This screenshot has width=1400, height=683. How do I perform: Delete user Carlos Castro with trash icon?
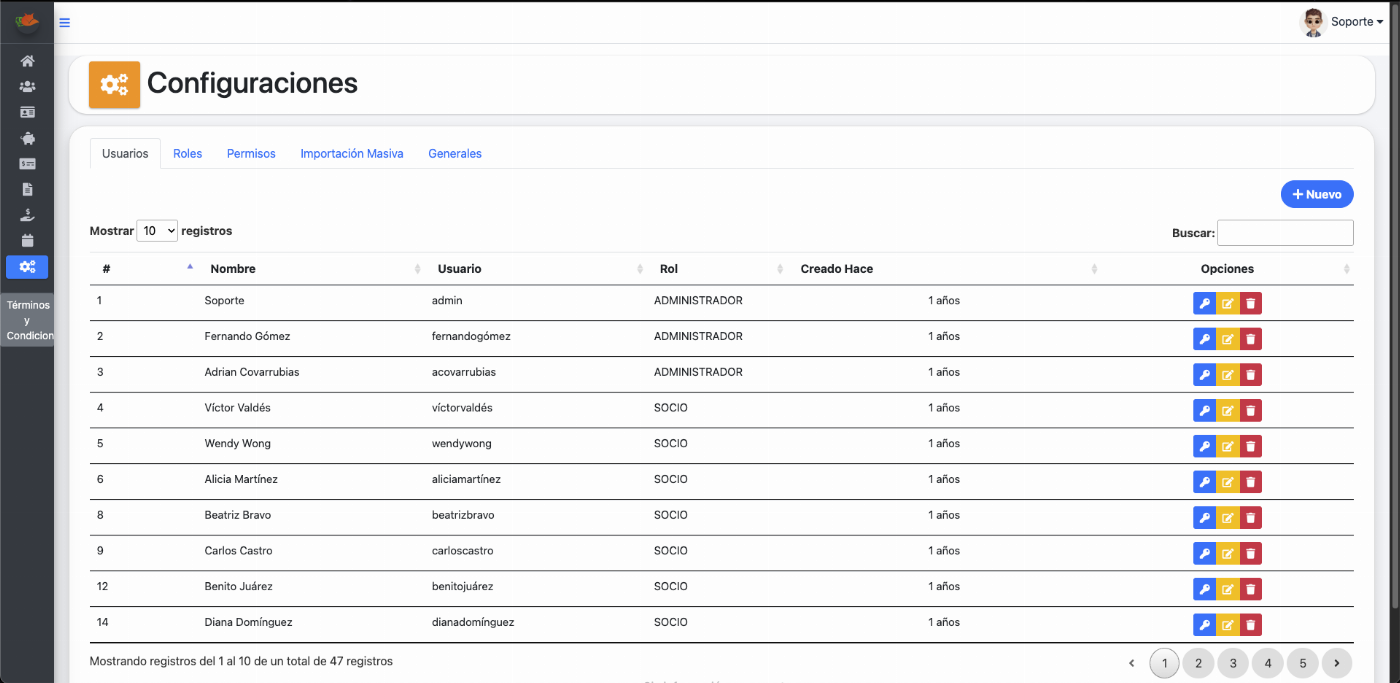point(1250,553)
